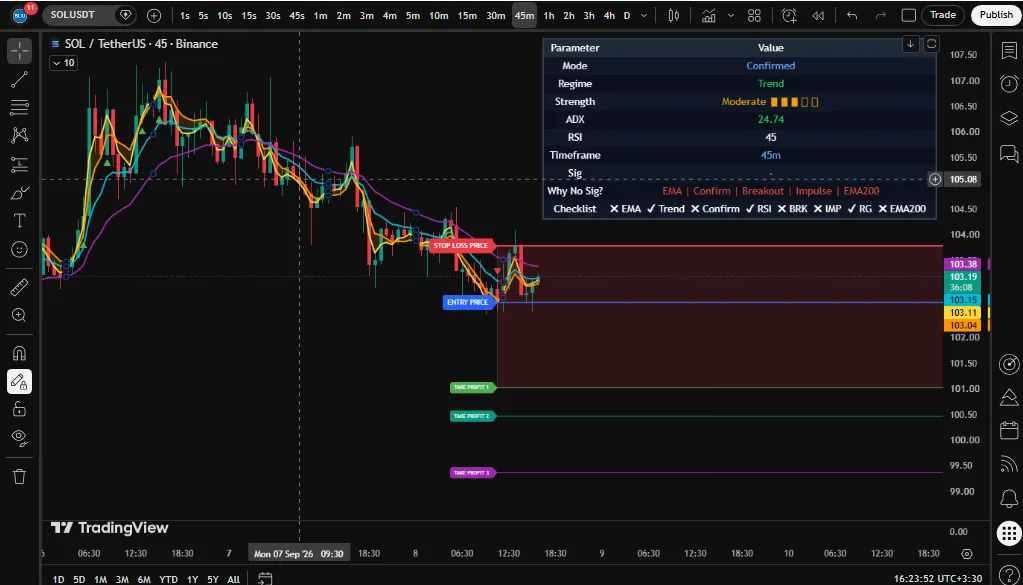This screenshot has height=585, width=1023.
Task: Open the Fibonacci retracement tools
Action: pos(20,108)
